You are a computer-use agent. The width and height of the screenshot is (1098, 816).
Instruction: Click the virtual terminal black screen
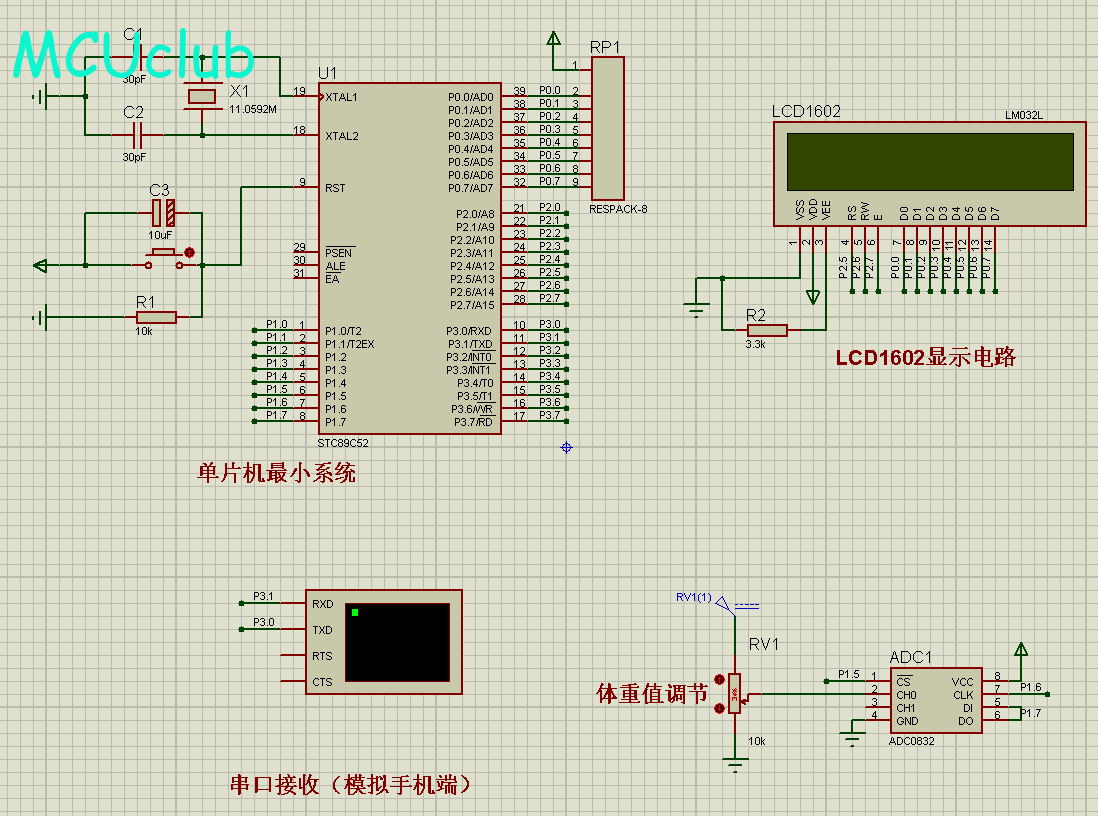pyautogui.click(x=397, y=642)
